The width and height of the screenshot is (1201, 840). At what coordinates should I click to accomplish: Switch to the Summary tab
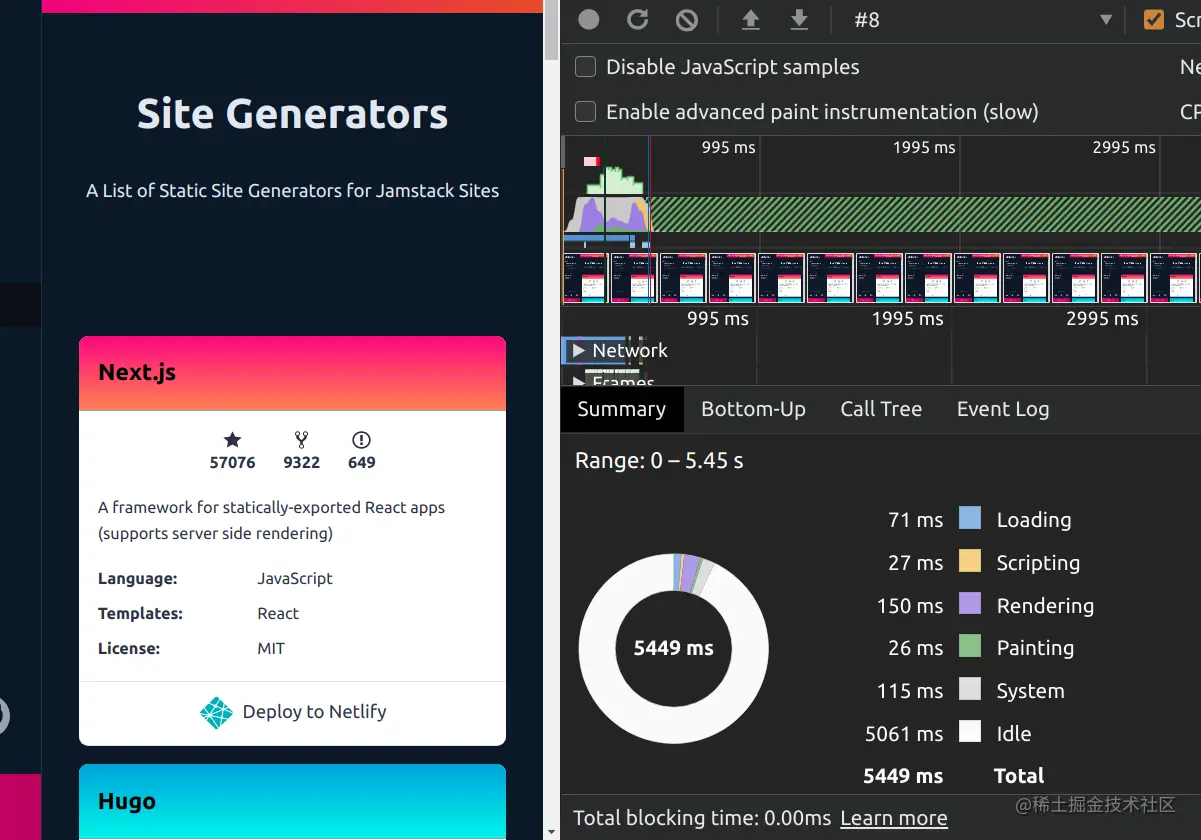[621, 409]
